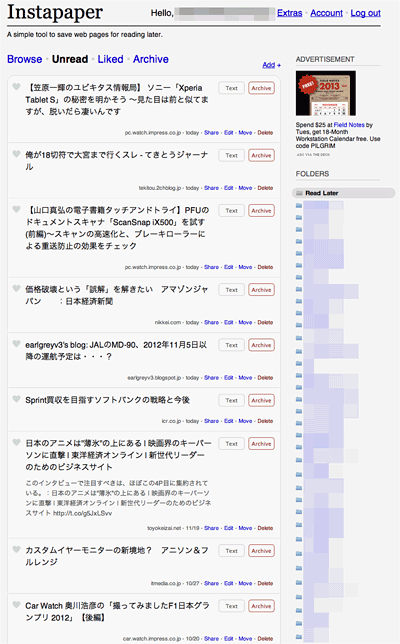Edit the tekitou.2chblog.jp article
The width and height of the screenshot is (400, 644).
pyautogui.click(x=229, y=188)
